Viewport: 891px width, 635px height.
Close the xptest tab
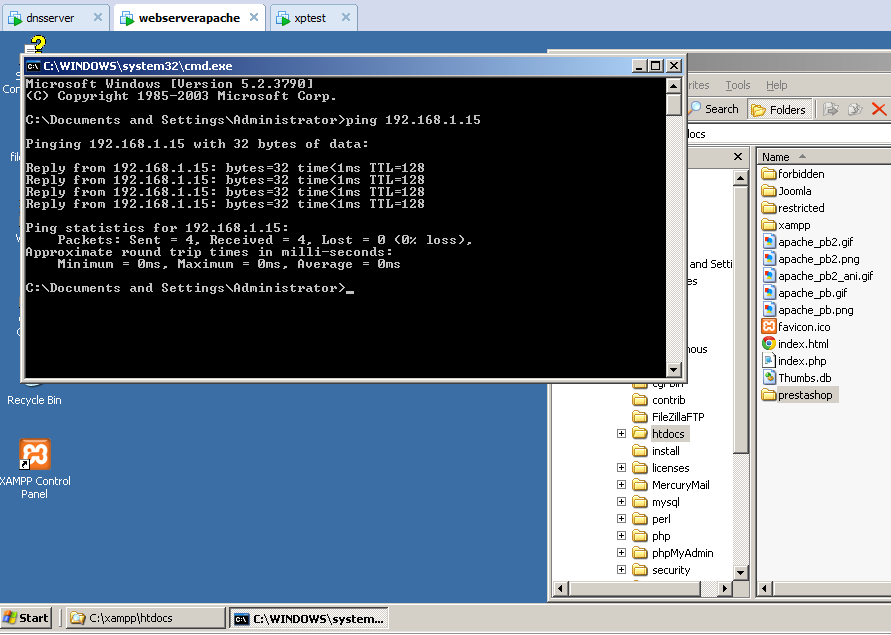(x=345, y=17)
